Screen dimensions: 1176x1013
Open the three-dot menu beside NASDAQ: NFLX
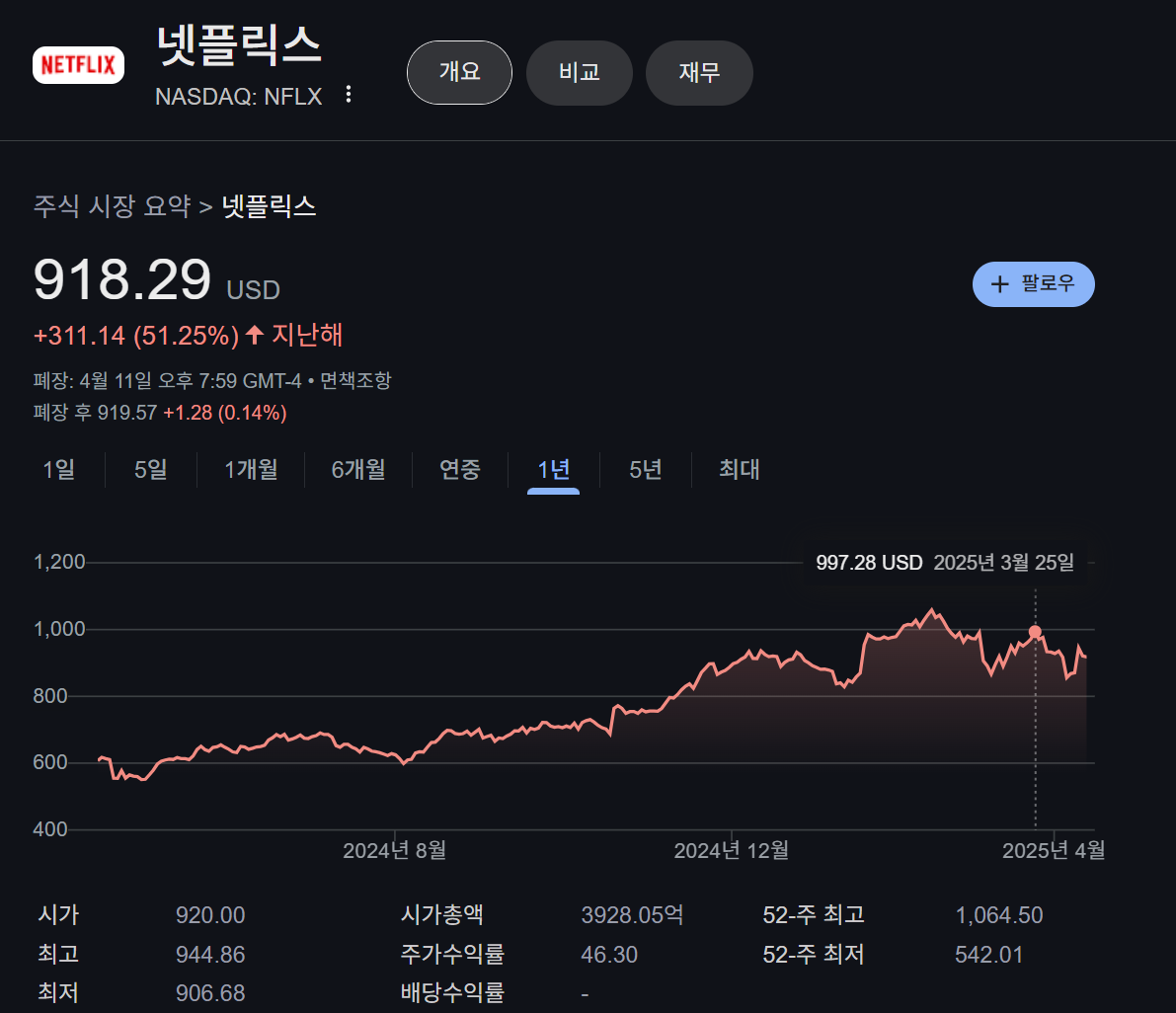coord(348,95)
